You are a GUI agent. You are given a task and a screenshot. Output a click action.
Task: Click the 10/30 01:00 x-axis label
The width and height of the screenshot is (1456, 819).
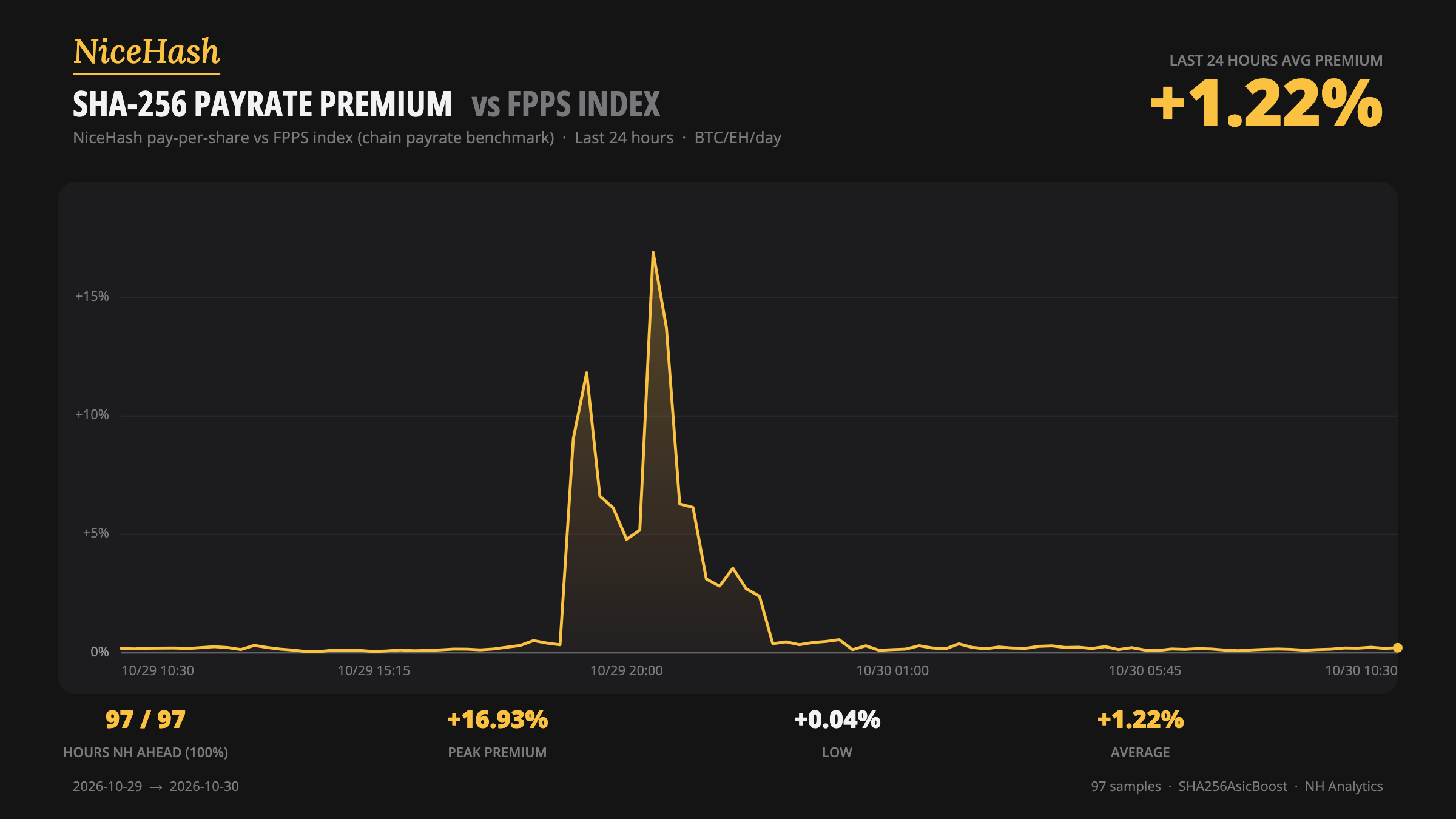(892, 671)
